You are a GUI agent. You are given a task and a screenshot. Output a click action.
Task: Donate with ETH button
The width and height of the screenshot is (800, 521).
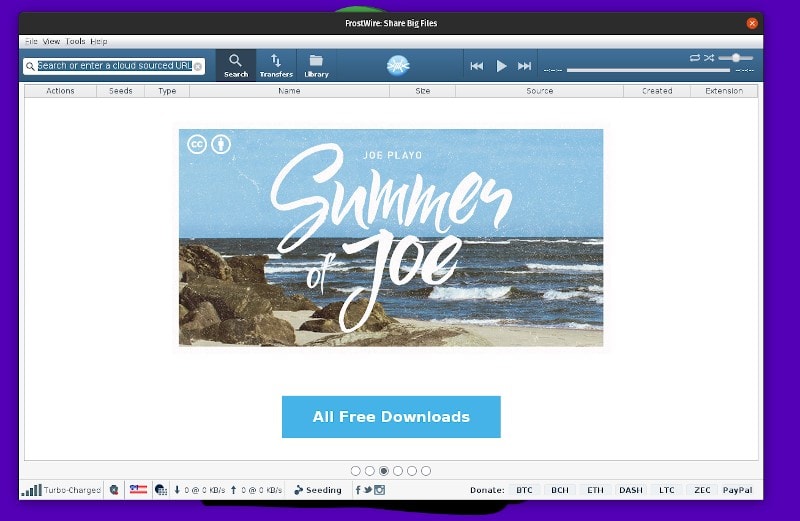coord(595,490)
